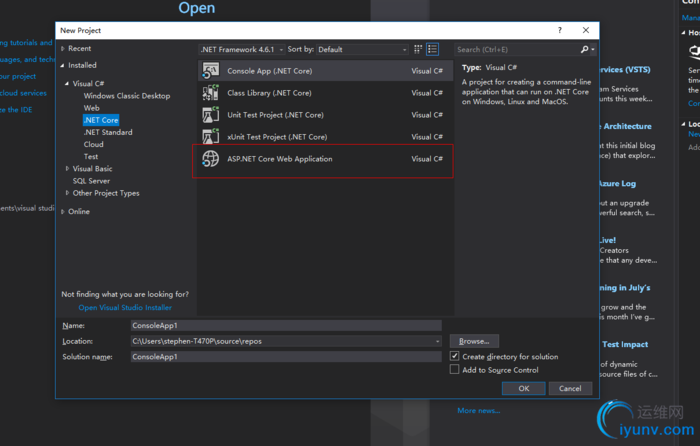The image size is (700, 446).
Task: Open help with the question mark button
Action: [x=560, y=30]
